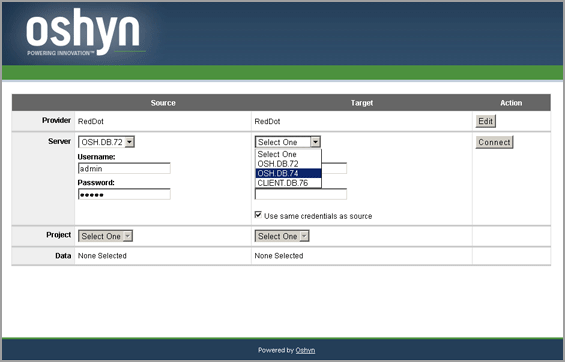Select the 'Select One' option in list
Image resolution: width=565 pixels, height=362 pixels.
point(288,154)
